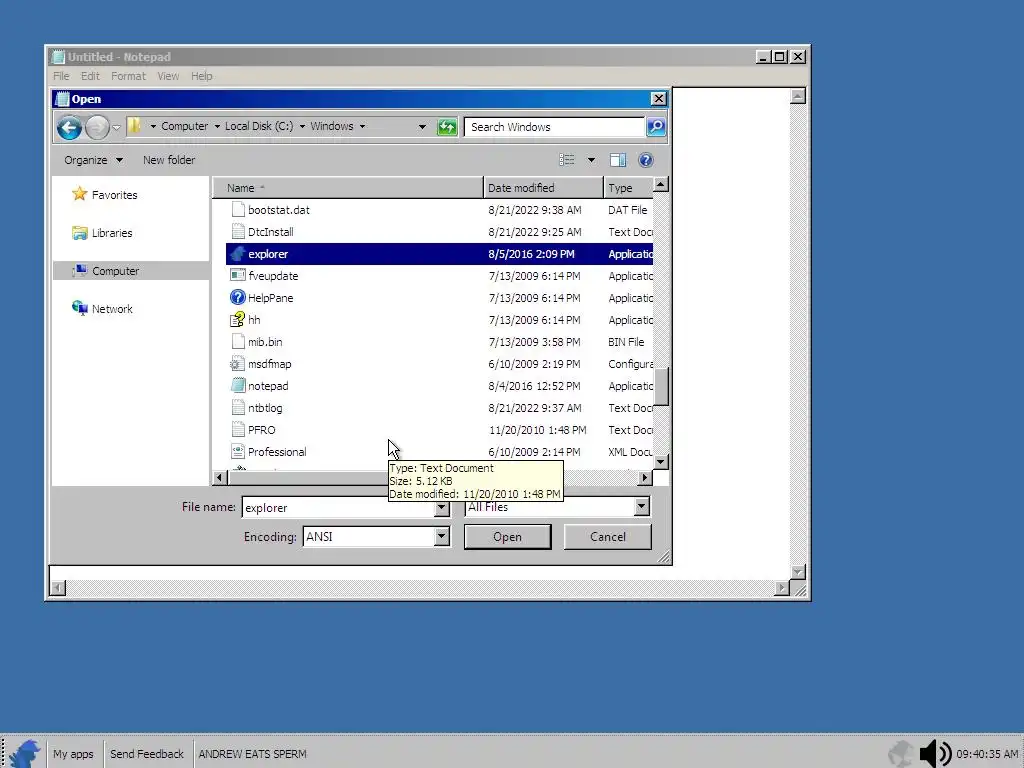
Task: Expand the Windows breadcrumb arrow
Action: click(x=362, y=126)
